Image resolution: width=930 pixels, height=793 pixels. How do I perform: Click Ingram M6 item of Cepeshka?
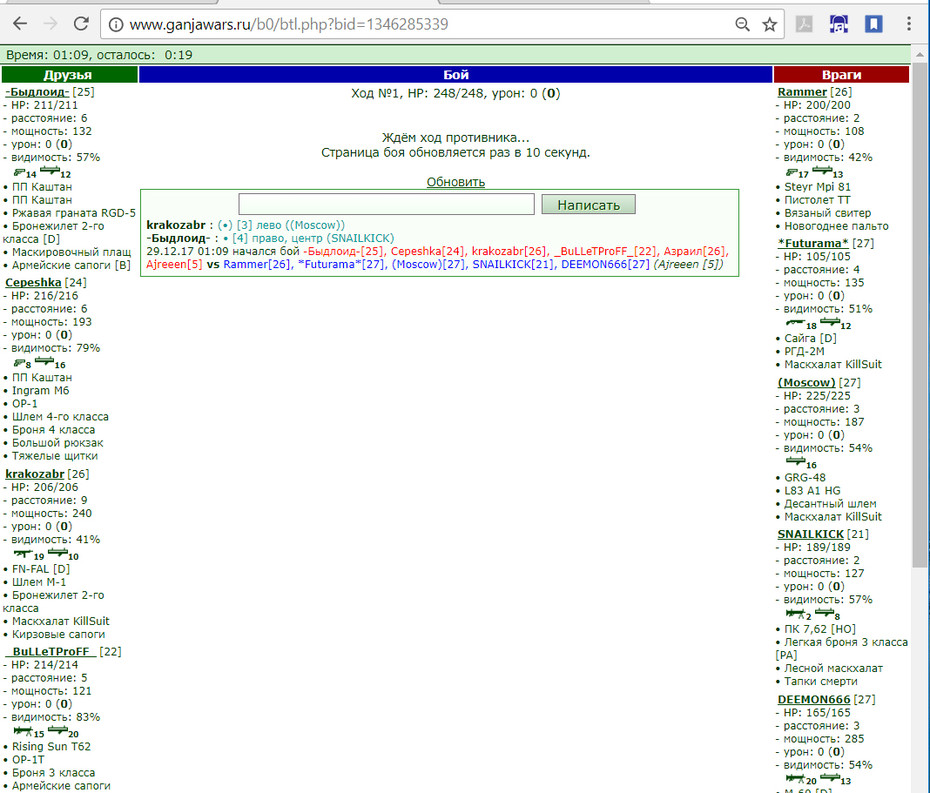coord(40,390)
